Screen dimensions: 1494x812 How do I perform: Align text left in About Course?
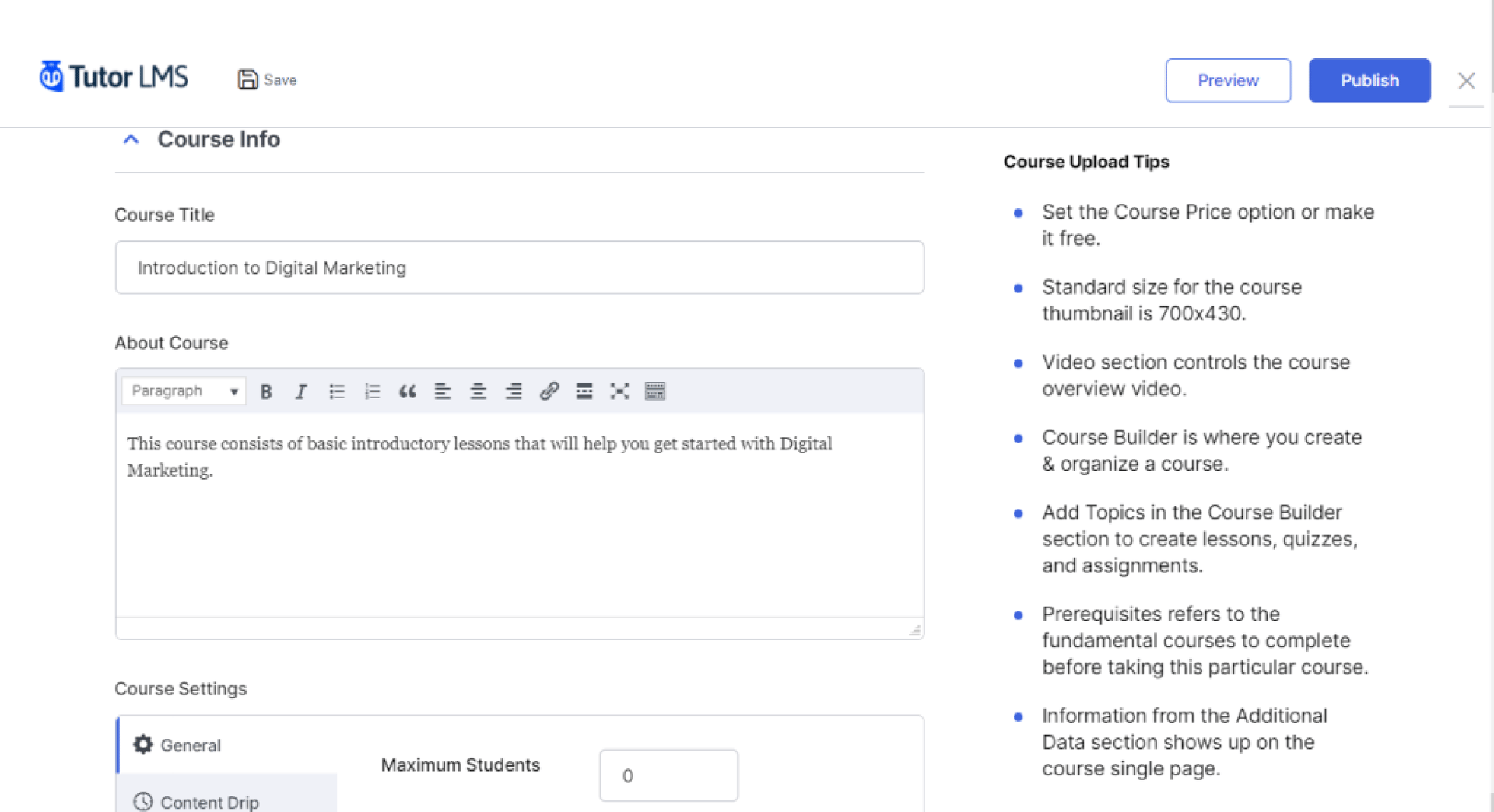443,391
